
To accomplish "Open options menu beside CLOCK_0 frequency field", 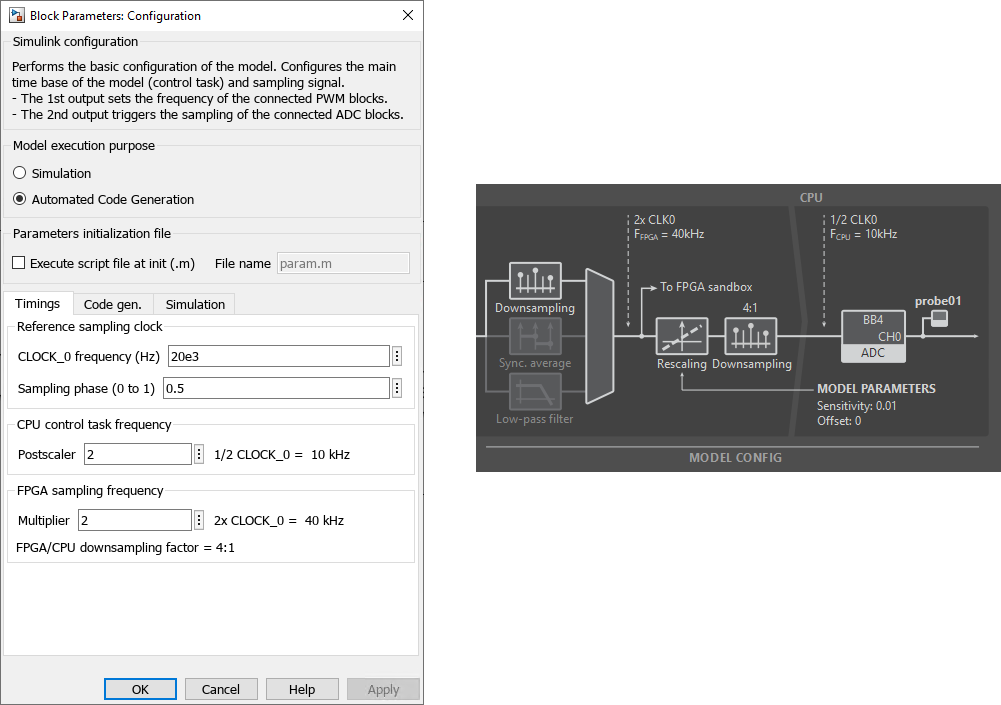I will click(397, 357).
